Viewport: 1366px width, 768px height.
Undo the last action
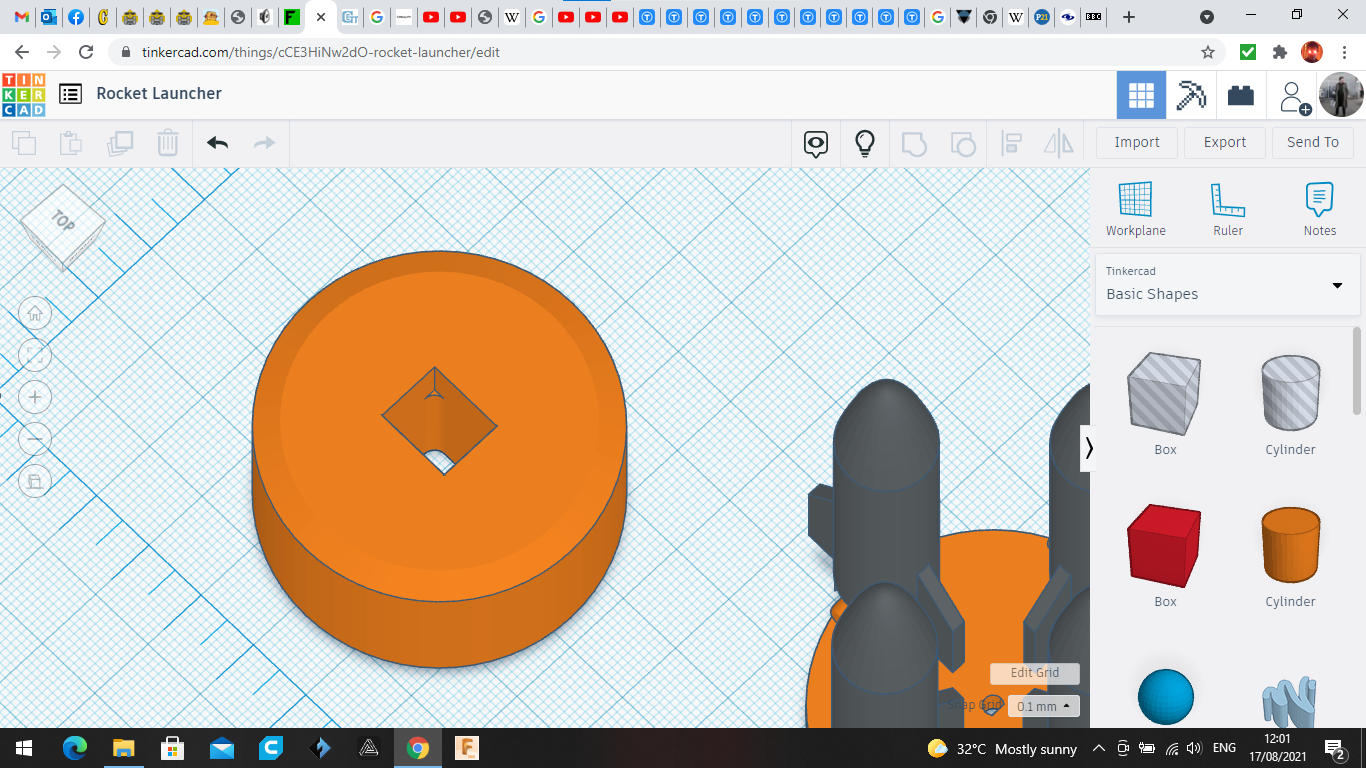pos(218,143)
